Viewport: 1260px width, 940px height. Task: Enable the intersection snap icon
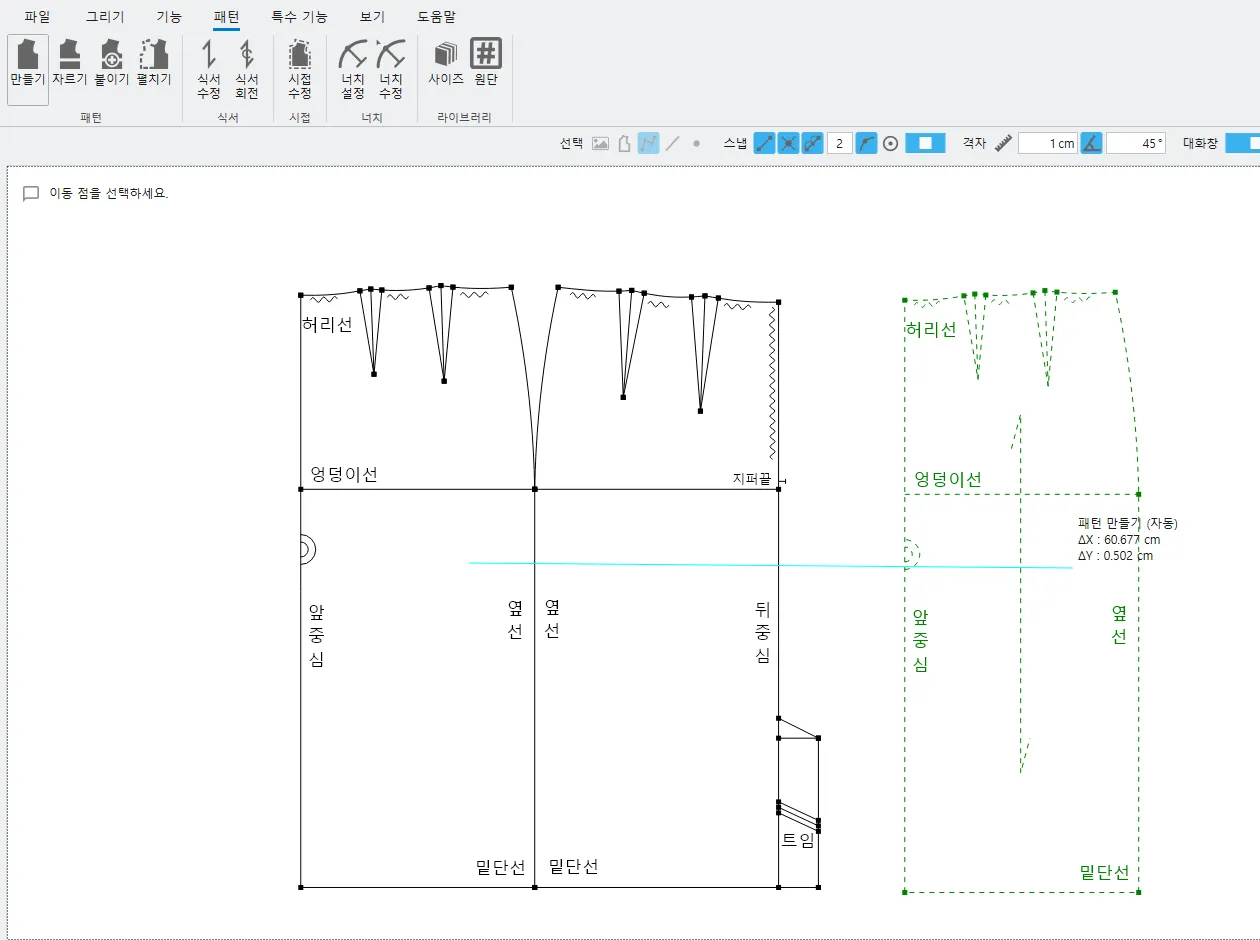click(789, 143)
